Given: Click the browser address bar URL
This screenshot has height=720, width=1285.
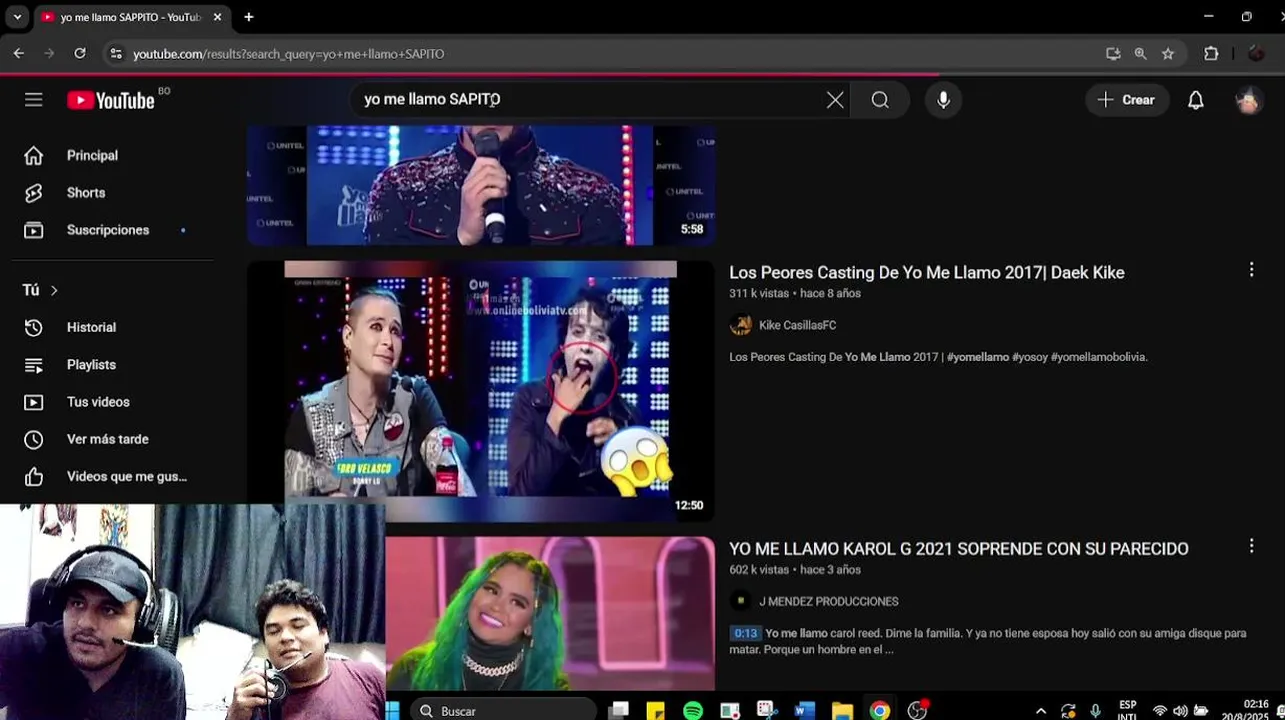Looking at the screenshot, I should coord(289,54).
